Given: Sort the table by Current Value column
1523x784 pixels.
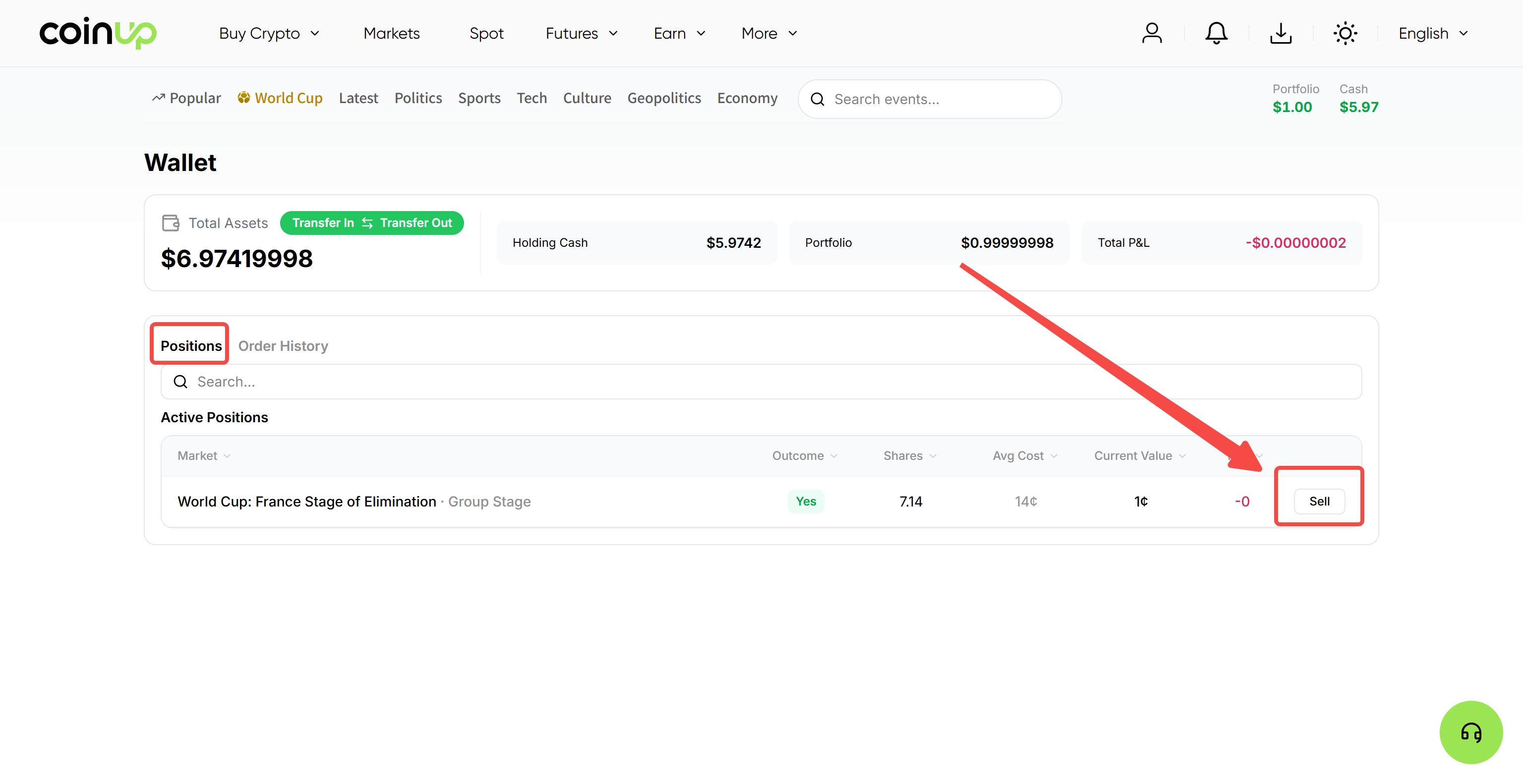Looking at the screenshot, I should coord(1140,455).
